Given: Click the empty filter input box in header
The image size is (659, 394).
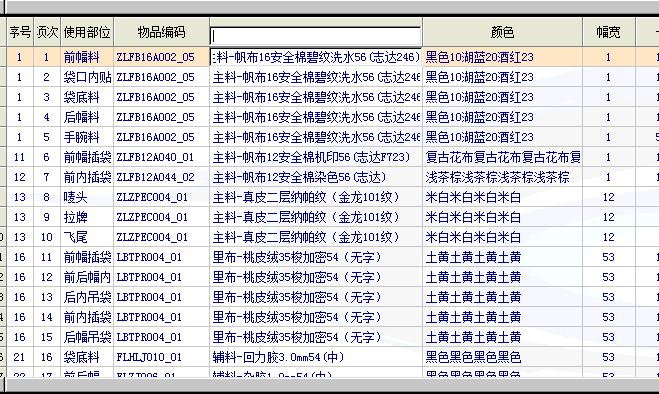Looking at the screenshot, I should [x=316, y=36].
